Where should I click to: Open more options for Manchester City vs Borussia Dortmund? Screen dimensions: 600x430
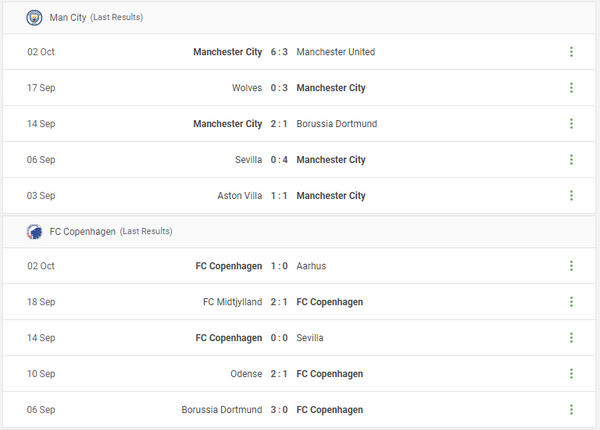(571, 124)
